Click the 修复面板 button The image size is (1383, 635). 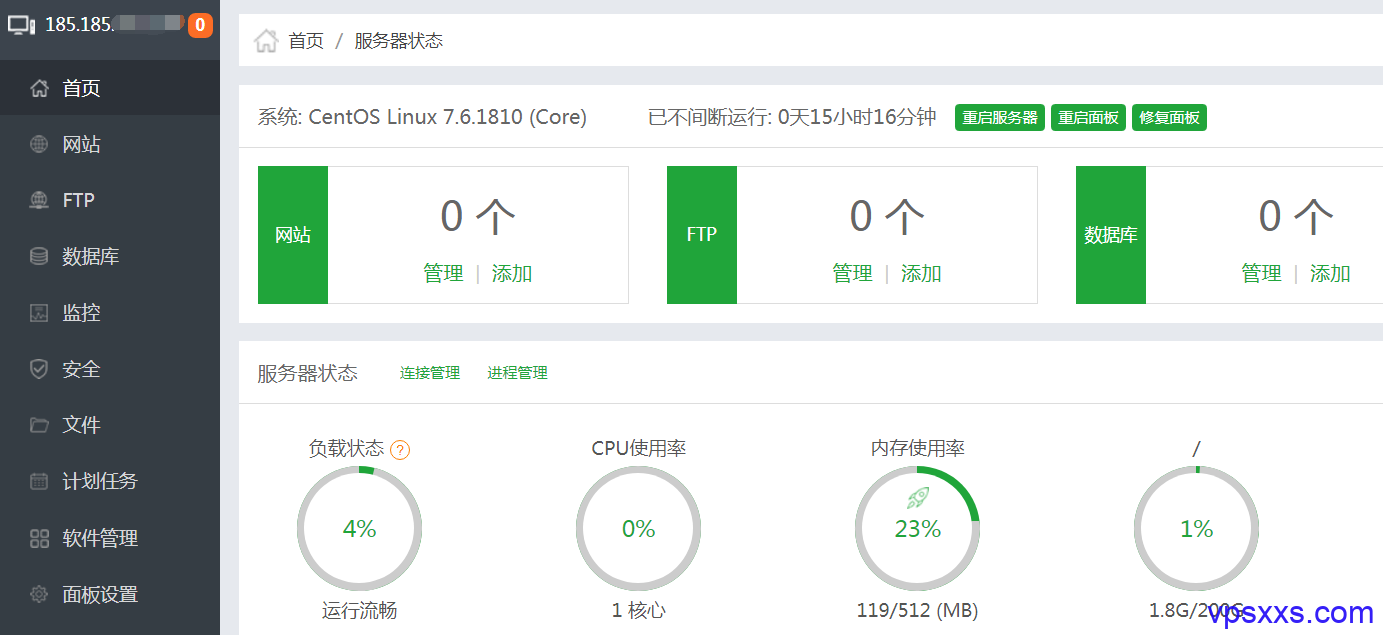pyautogui.click(x=1169, y=117)
